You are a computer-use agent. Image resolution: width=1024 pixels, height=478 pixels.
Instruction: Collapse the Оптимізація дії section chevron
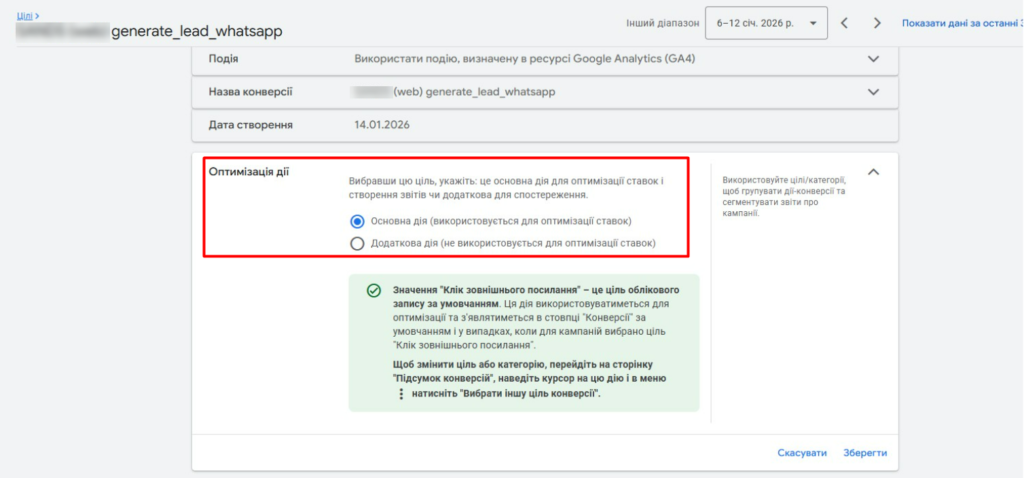(x=873, y=172)
